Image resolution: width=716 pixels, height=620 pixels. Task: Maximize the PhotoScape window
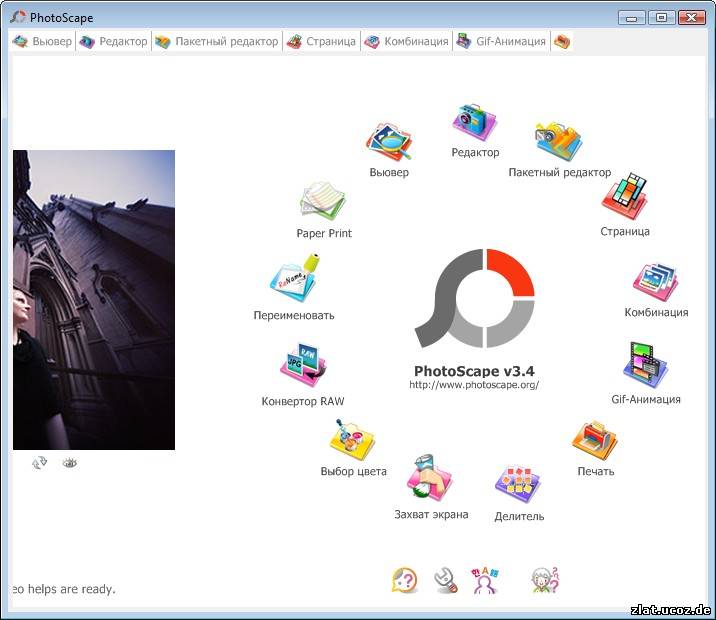pos(661,18)
